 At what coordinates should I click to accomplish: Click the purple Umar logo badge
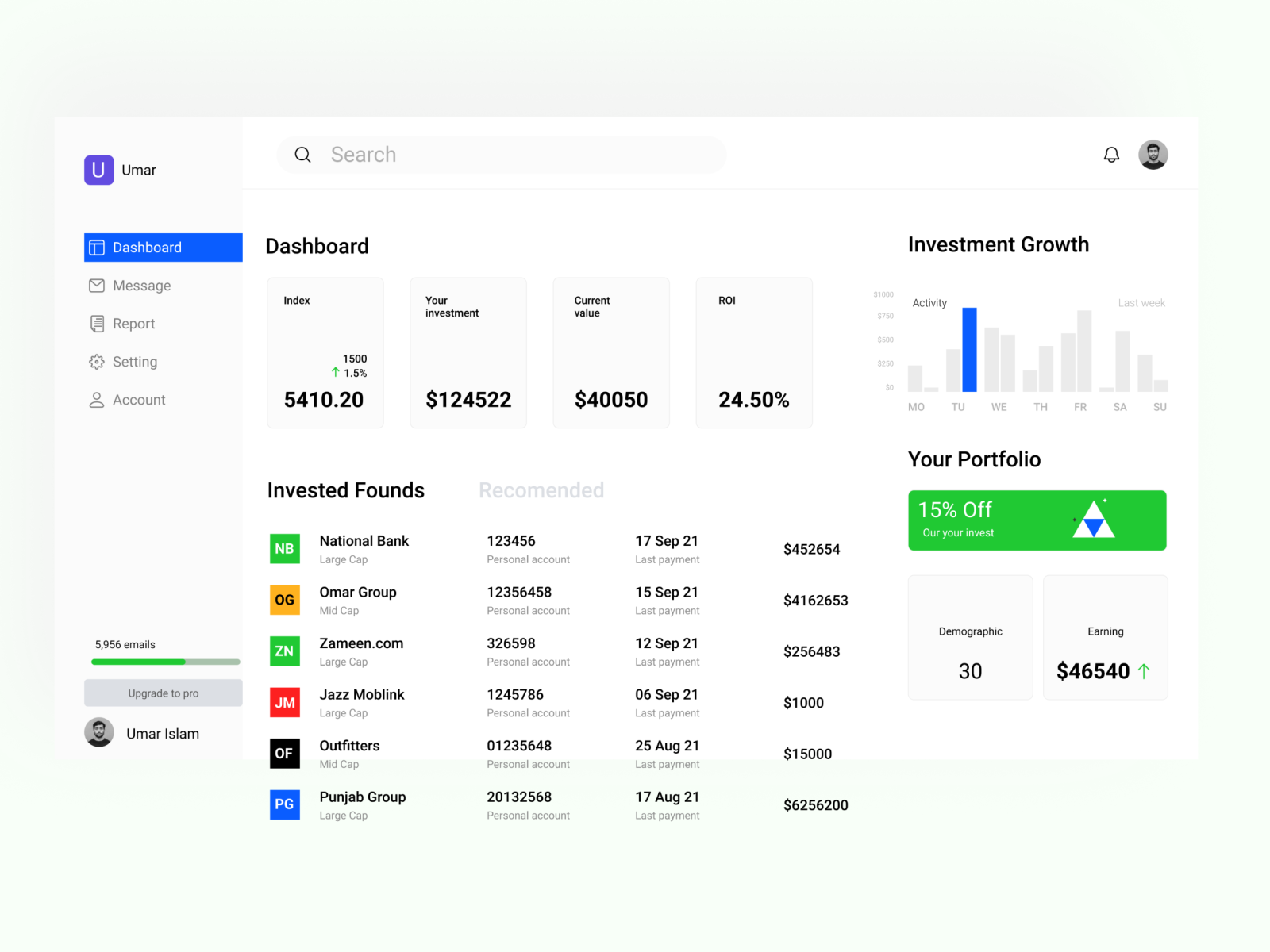pos(98,170)
